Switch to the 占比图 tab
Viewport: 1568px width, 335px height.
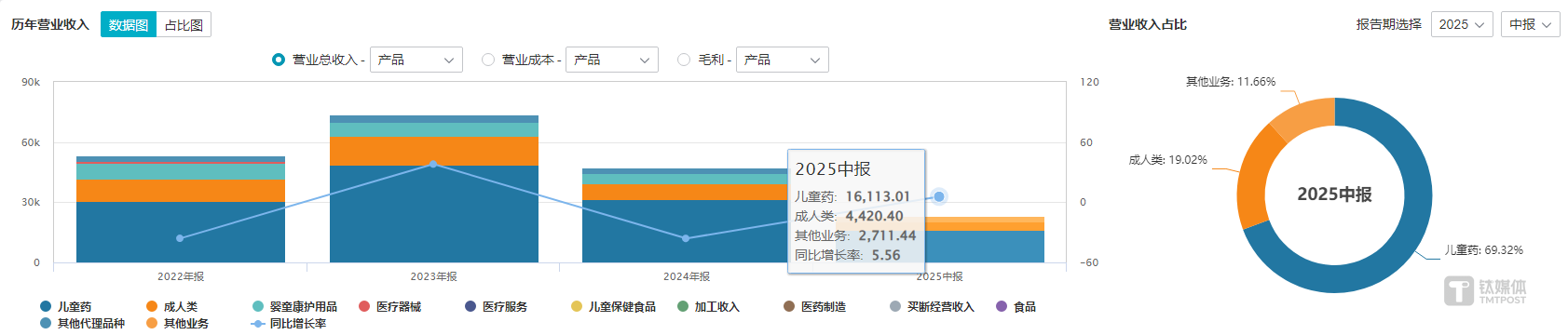point(184,25)
